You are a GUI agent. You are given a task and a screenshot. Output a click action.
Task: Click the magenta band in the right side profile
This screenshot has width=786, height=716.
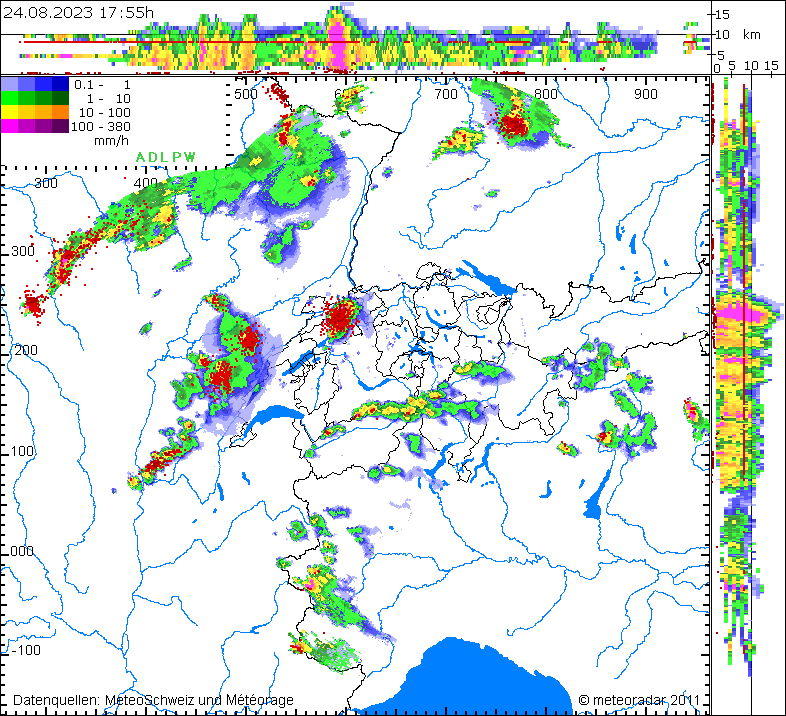(x=737, y=316)
